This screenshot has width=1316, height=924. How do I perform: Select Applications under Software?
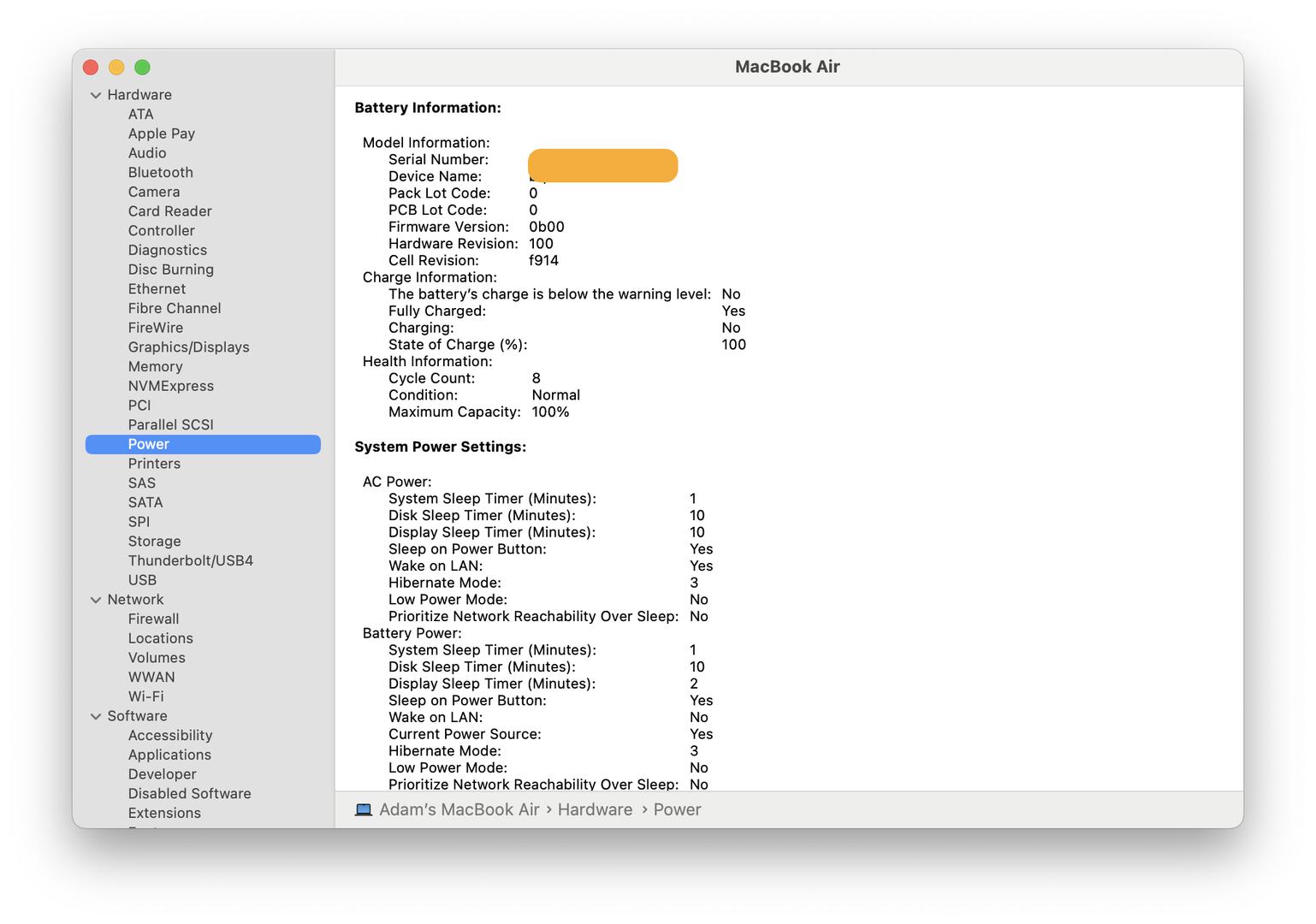[169, 755]
